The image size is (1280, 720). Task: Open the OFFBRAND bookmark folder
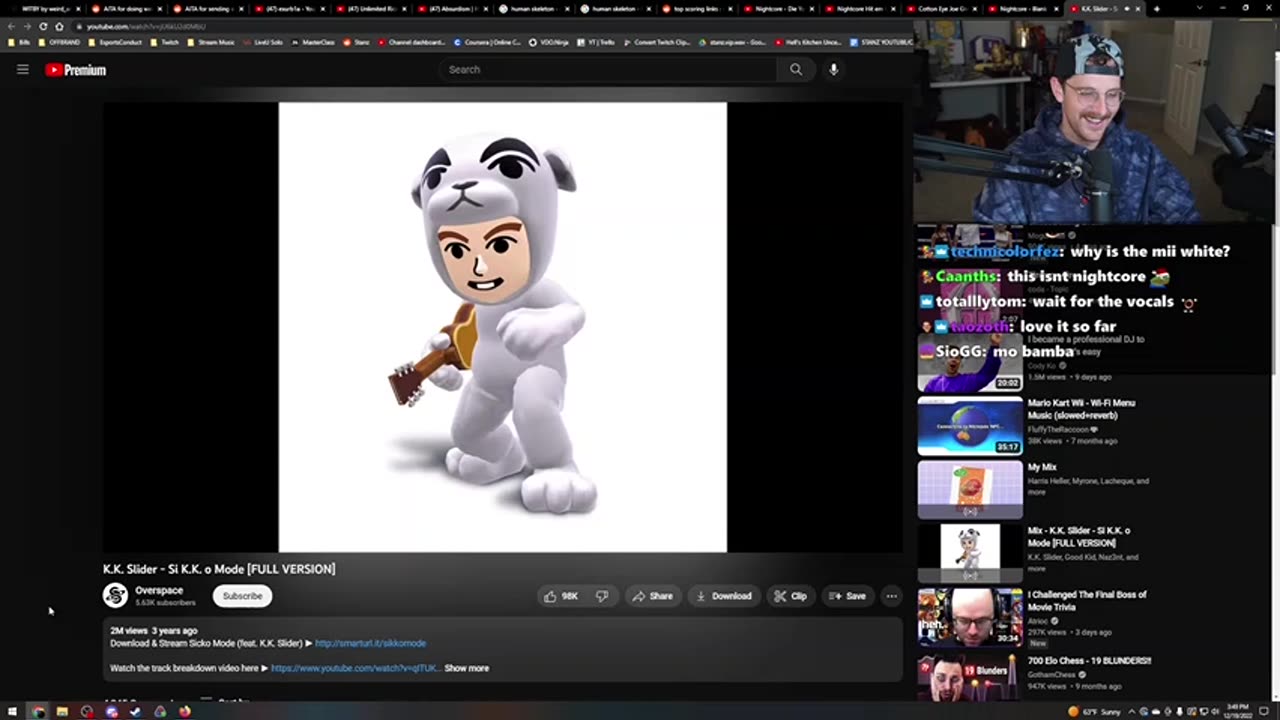[61, 42]
